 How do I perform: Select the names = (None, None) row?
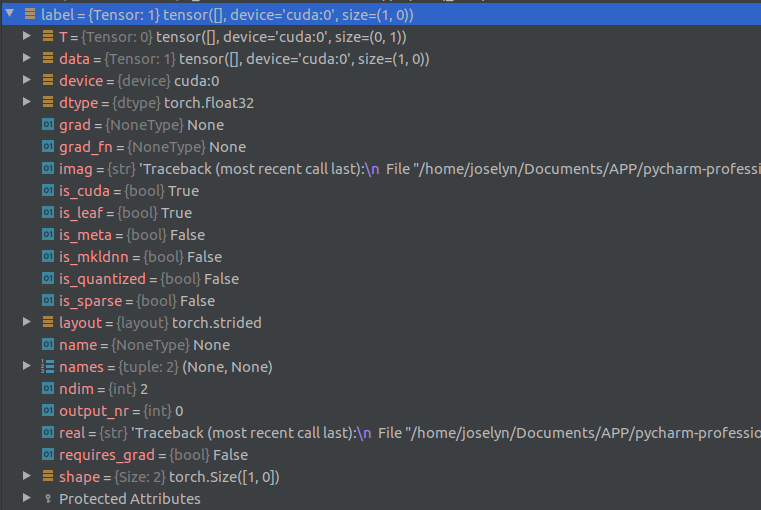165,367
